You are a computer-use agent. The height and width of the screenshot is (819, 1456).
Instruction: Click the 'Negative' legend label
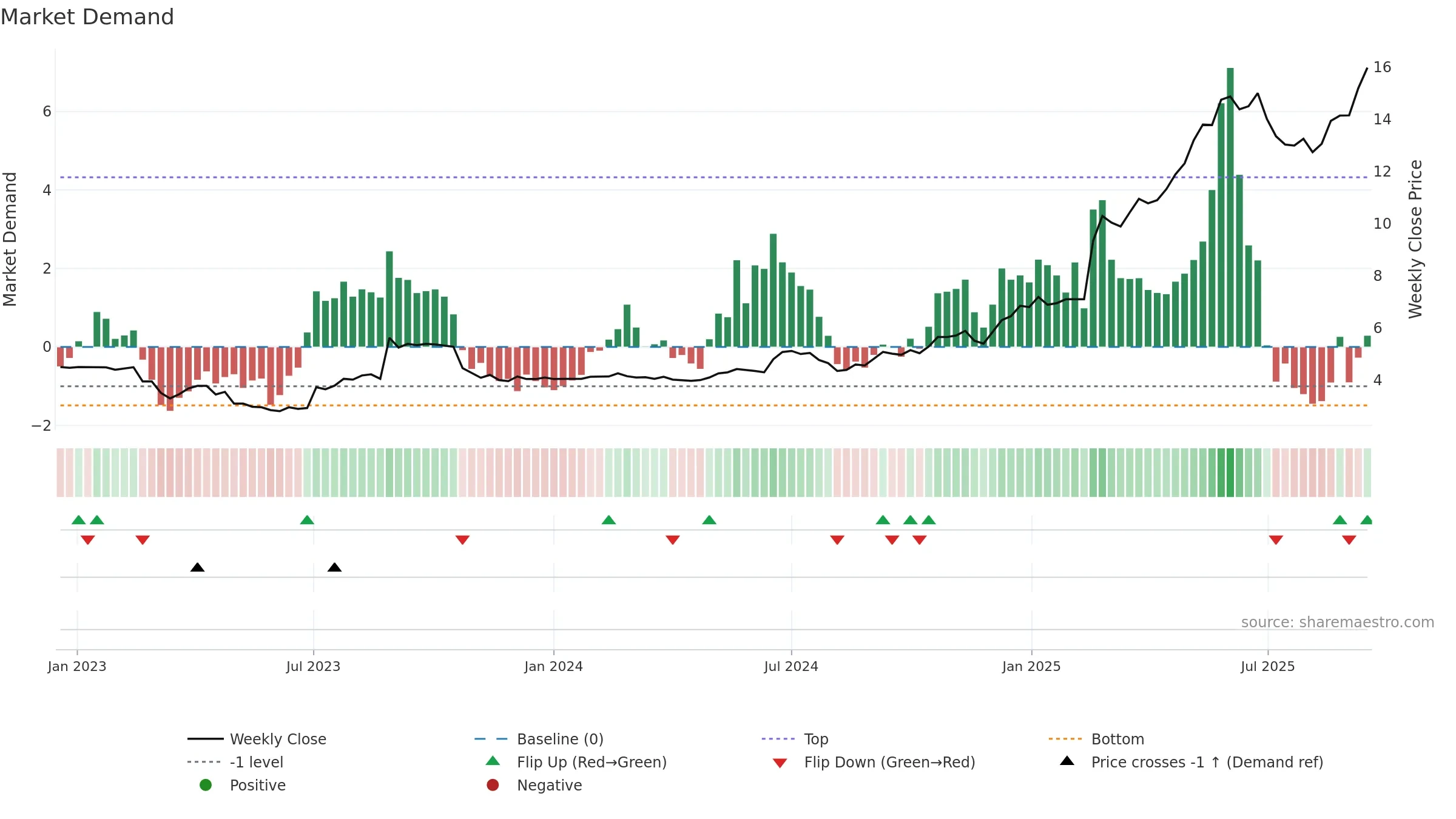pyautogui.click(x=550, y=785)
